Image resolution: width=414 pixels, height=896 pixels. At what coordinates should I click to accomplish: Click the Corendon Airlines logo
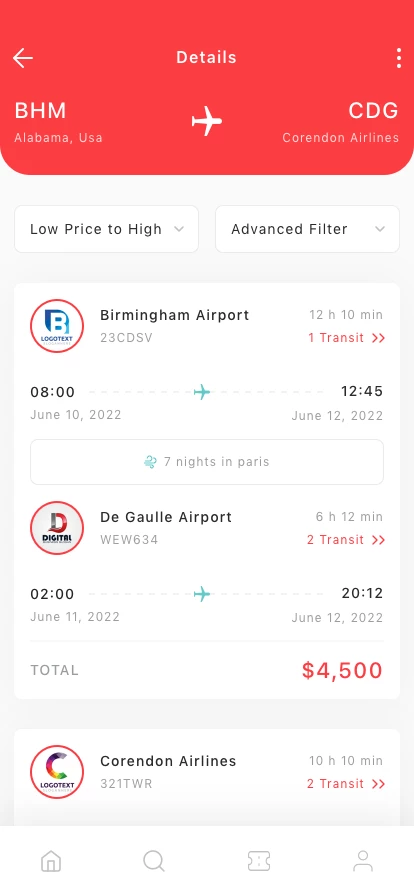pos(57,771)
